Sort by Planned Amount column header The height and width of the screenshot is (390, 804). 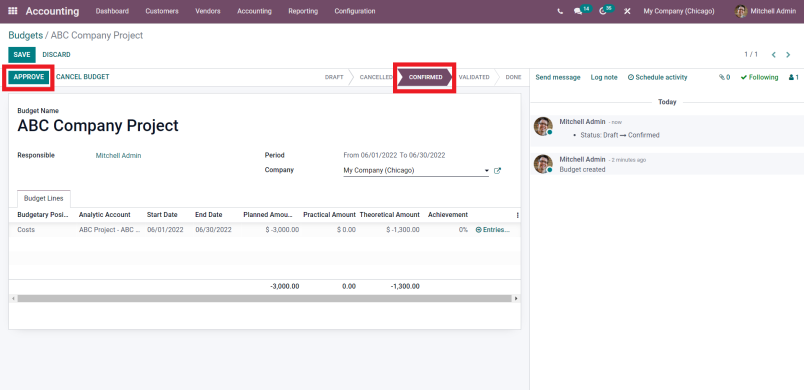tap(267, 215)
